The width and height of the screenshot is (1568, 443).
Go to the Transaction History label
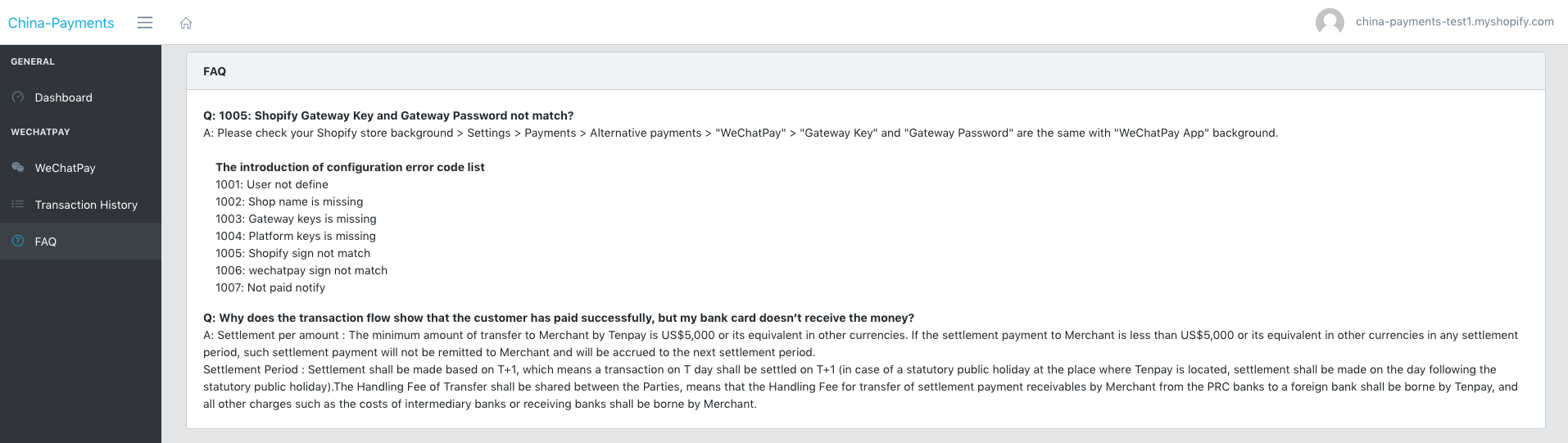pos(86,205)
